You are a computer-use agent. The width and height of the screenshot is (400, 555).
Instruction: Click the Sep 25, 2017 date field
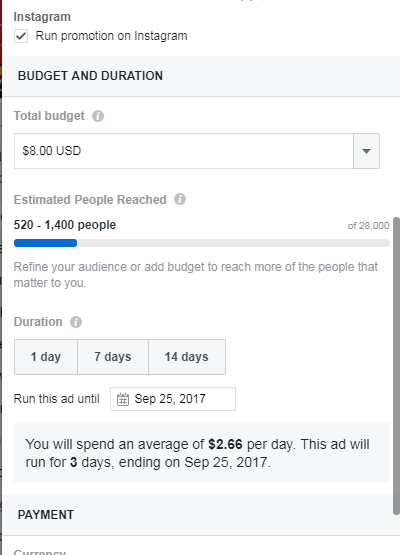click(x=173, y=399)
